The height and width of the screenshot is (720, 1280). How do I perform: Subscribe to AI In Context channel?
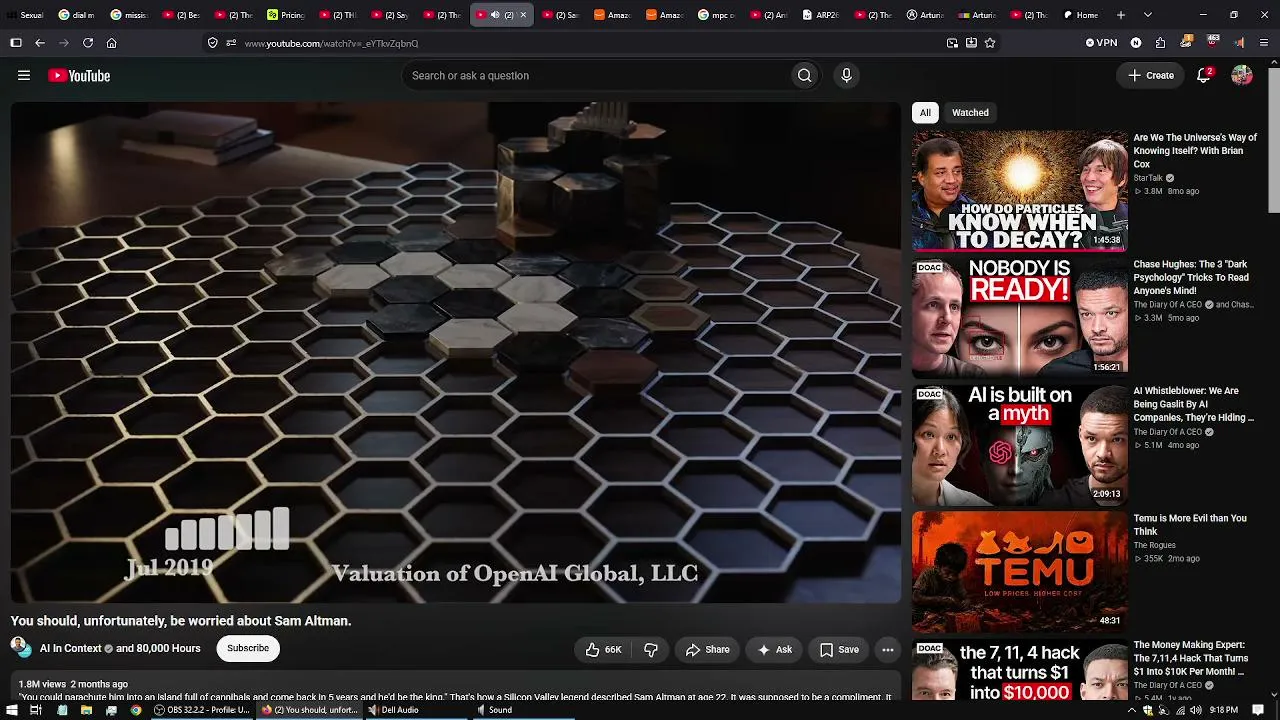tap(248, 648)
